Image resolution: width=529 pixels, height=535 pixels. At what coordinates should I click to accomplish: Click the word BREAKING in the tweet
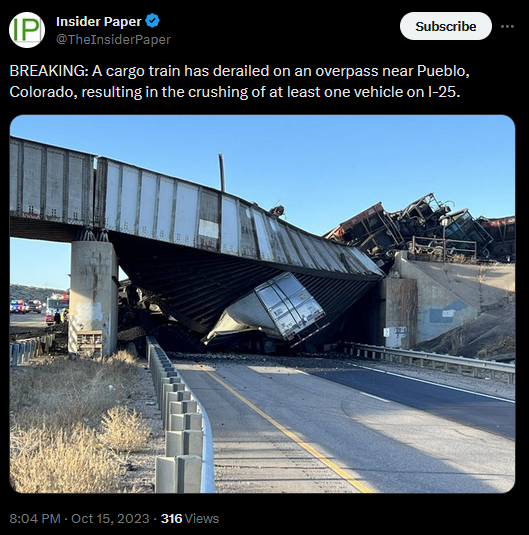pyautogui.click(x=48, y=71)
